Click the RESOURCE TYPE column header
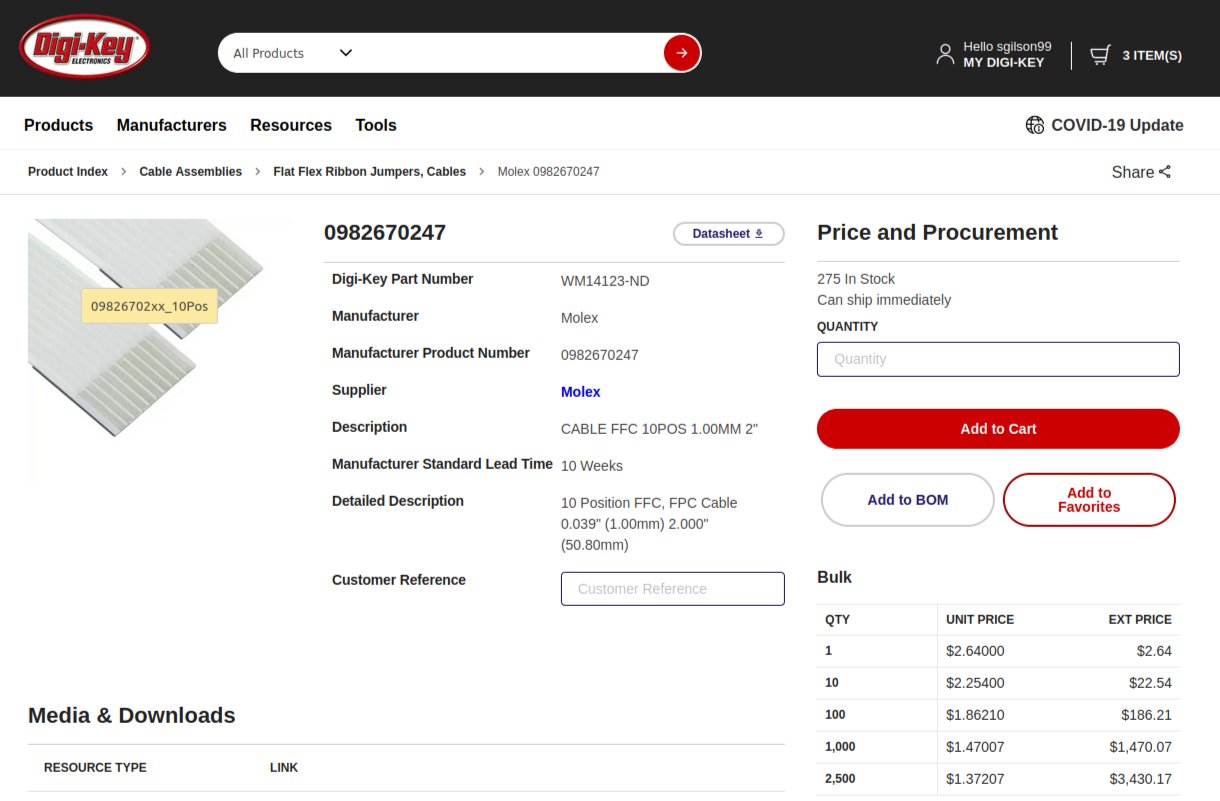The image size is (1220, 801). point(95,768)
